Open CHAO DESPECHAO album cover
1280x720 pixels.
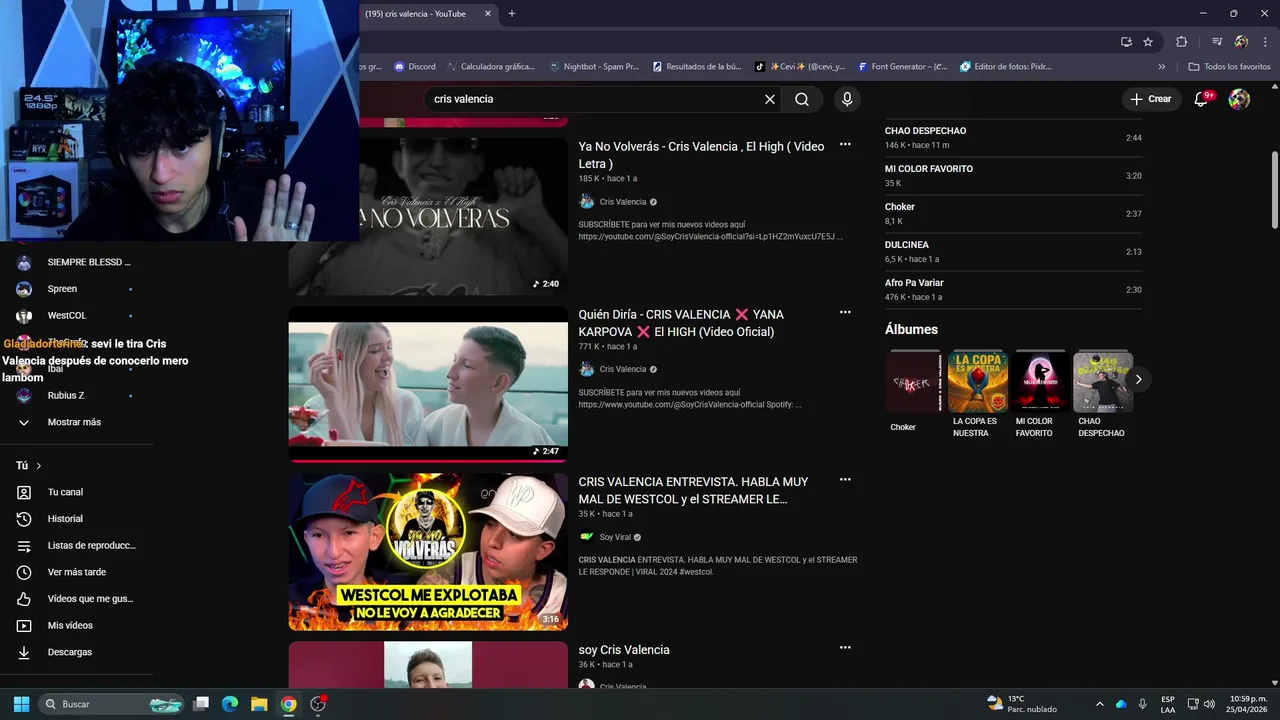pos(1102,382)
